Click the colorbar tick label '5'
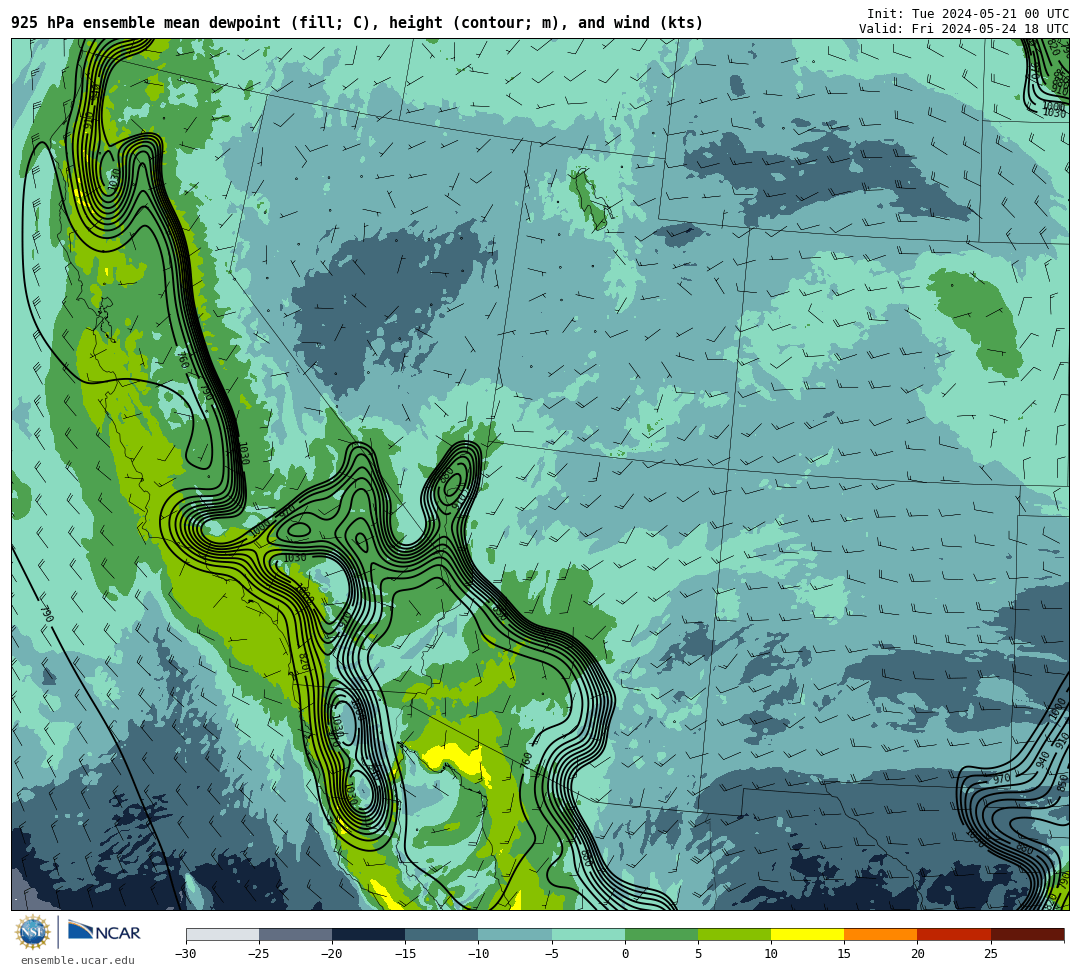Image resolution: width=1080 pixels, height=973 pixels. [x=698, y=954]
